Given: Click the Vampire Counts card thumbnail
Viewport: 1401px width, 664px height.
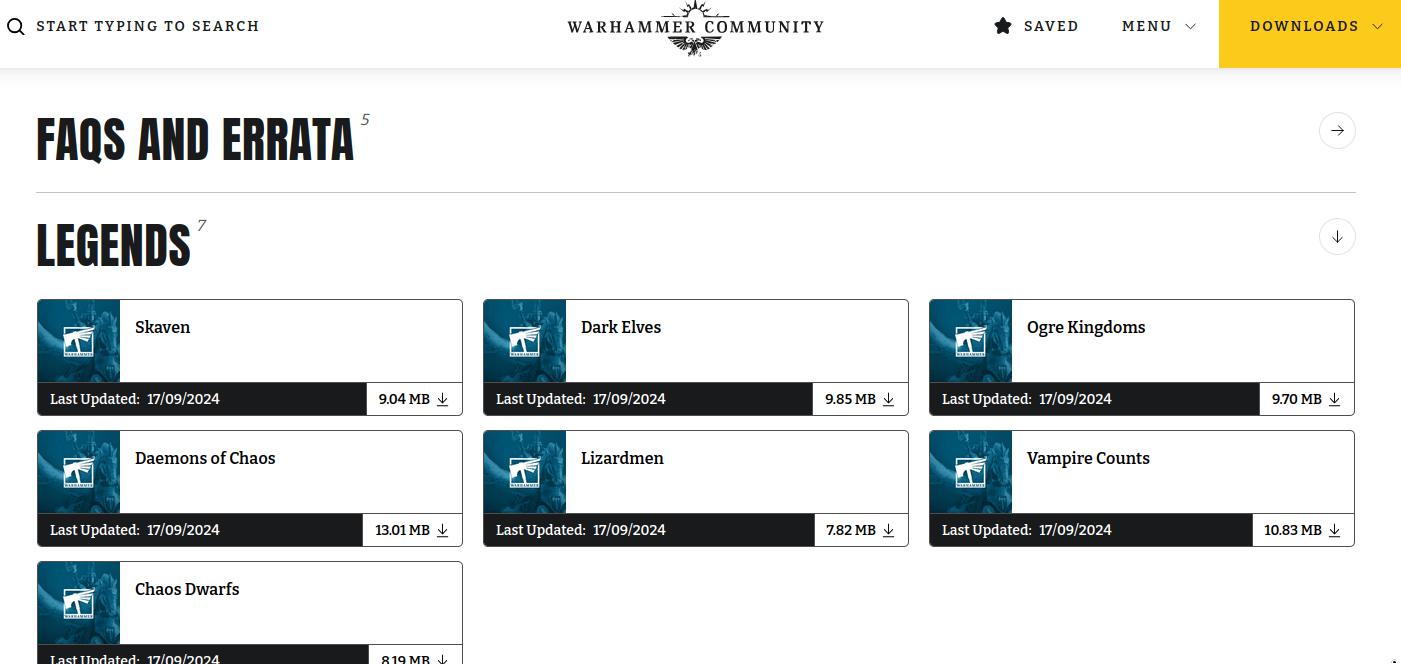Looking at the screenshot, I should click(x=971, y=472).
